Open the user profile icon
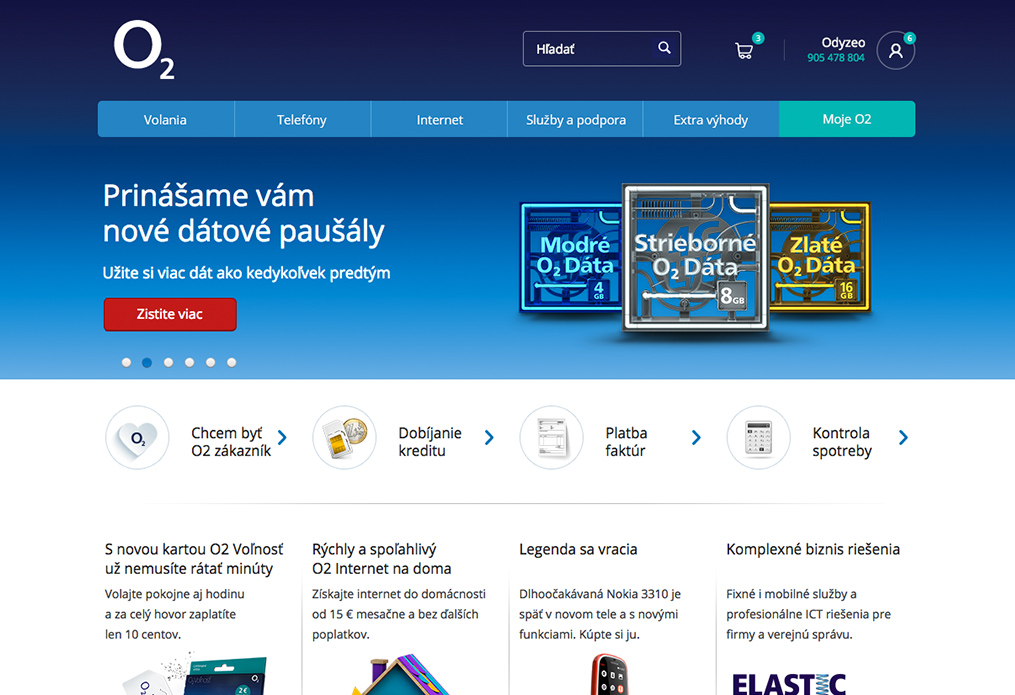 click(x=895, y=50)
